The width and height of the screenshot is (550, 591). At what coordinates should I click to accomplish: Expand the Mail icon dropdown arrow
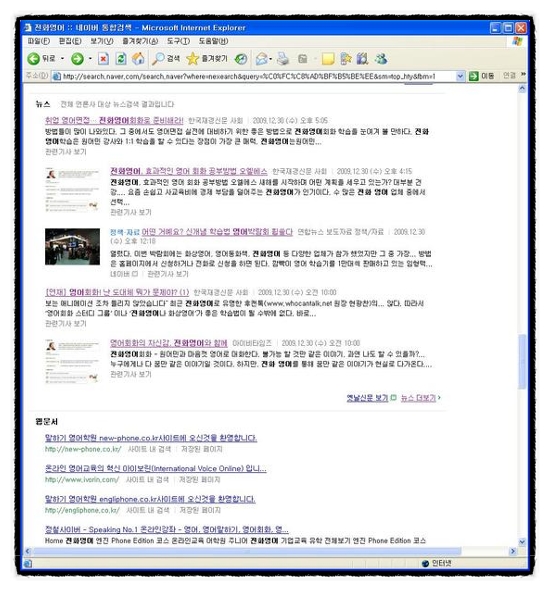click(270, 58)
